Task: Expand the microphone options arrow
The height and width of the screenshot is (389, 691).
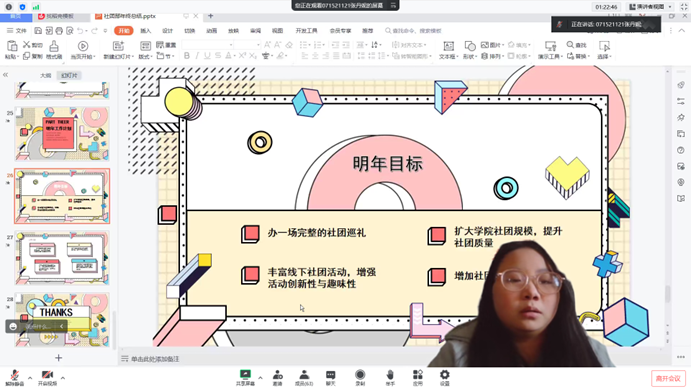Action: click(30, 378)
